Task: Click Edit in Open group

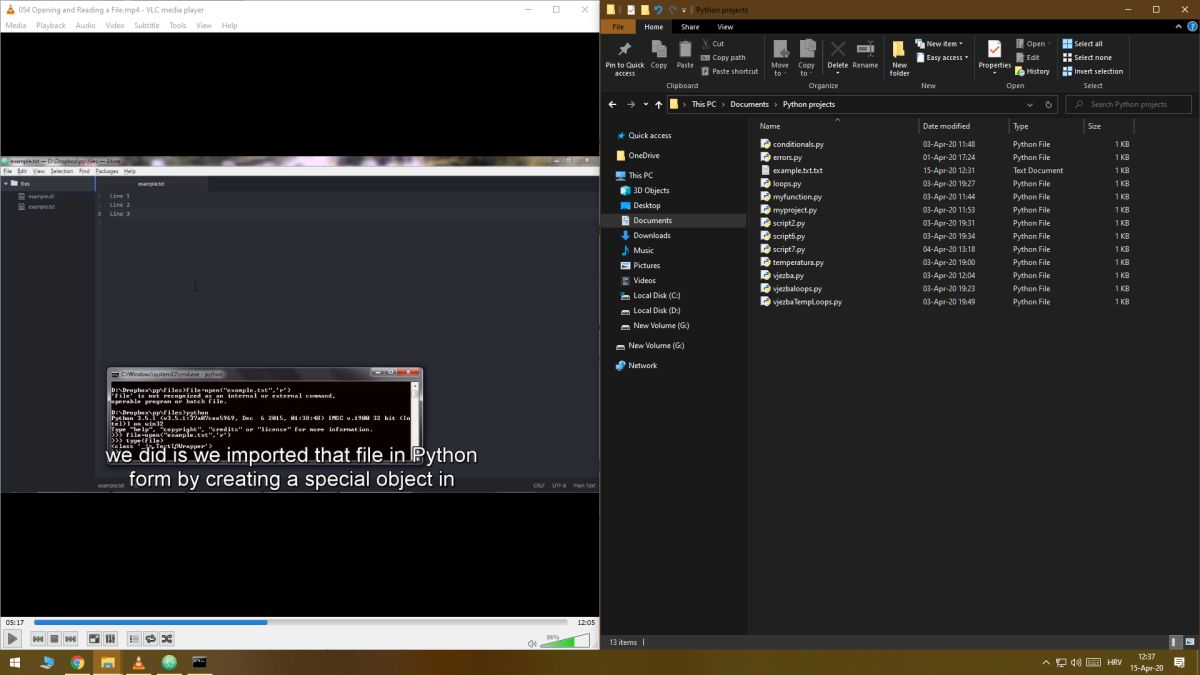Action: (1027, 57)
